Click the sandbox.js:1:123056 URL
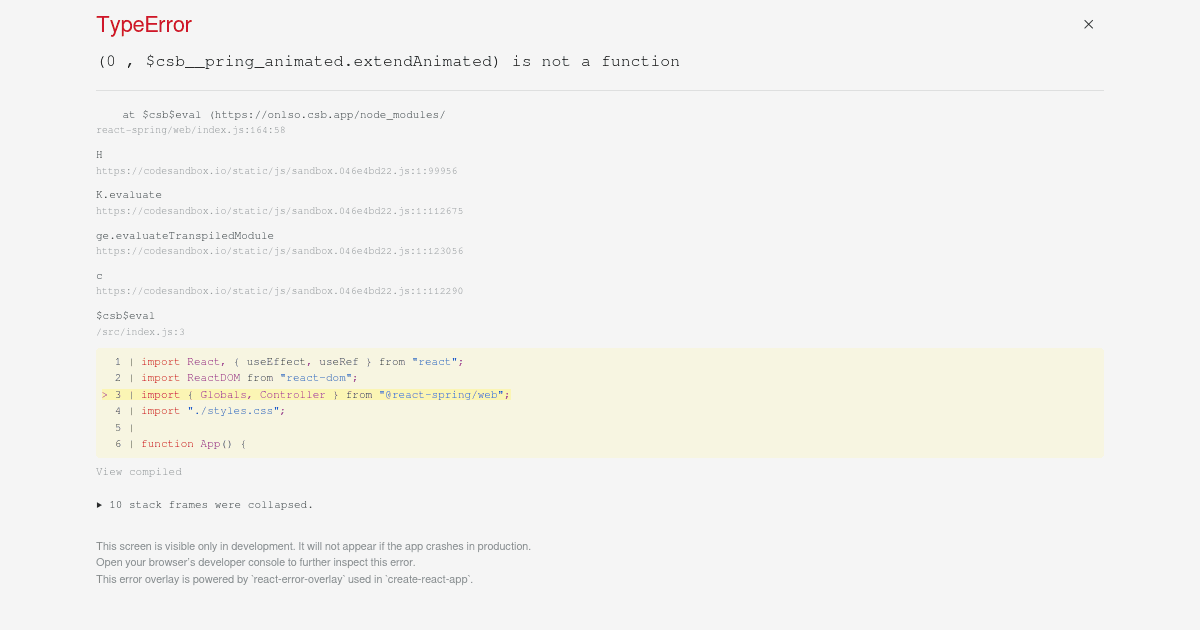1200x630 pixels. [279, 250]
